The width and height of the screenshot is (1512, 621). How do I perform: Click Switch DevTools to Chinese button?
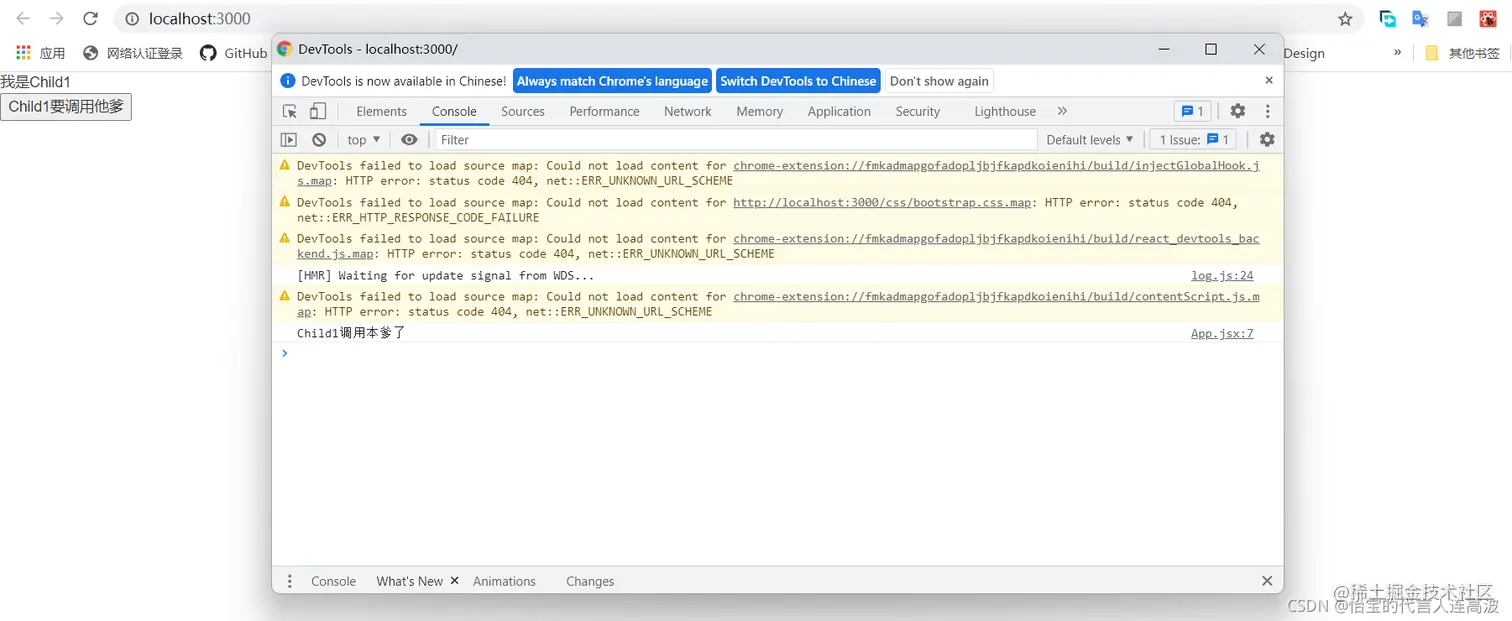pyautogui.click(x=798, y=81)
